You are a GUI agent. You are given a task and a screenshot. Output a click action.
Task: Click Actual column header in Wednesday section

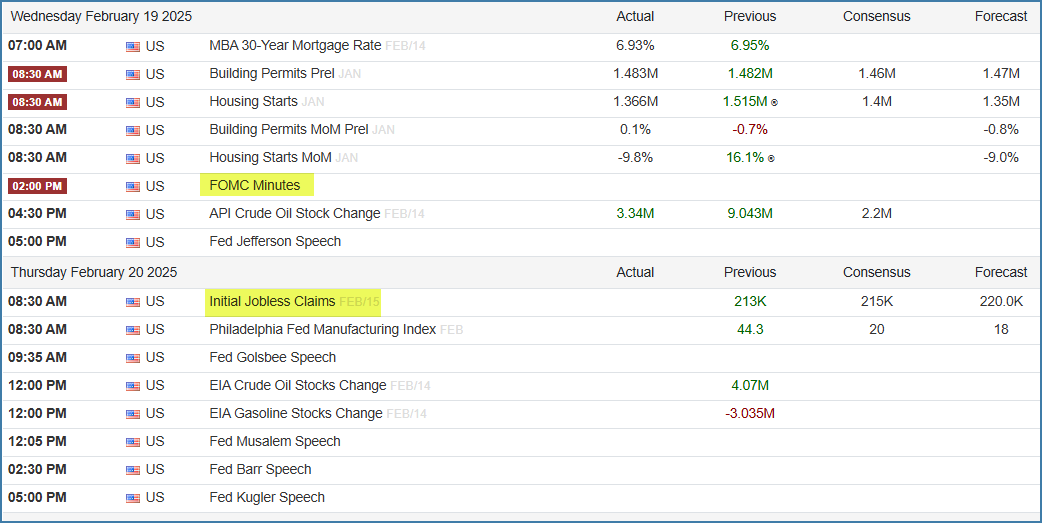pos(635,17)
